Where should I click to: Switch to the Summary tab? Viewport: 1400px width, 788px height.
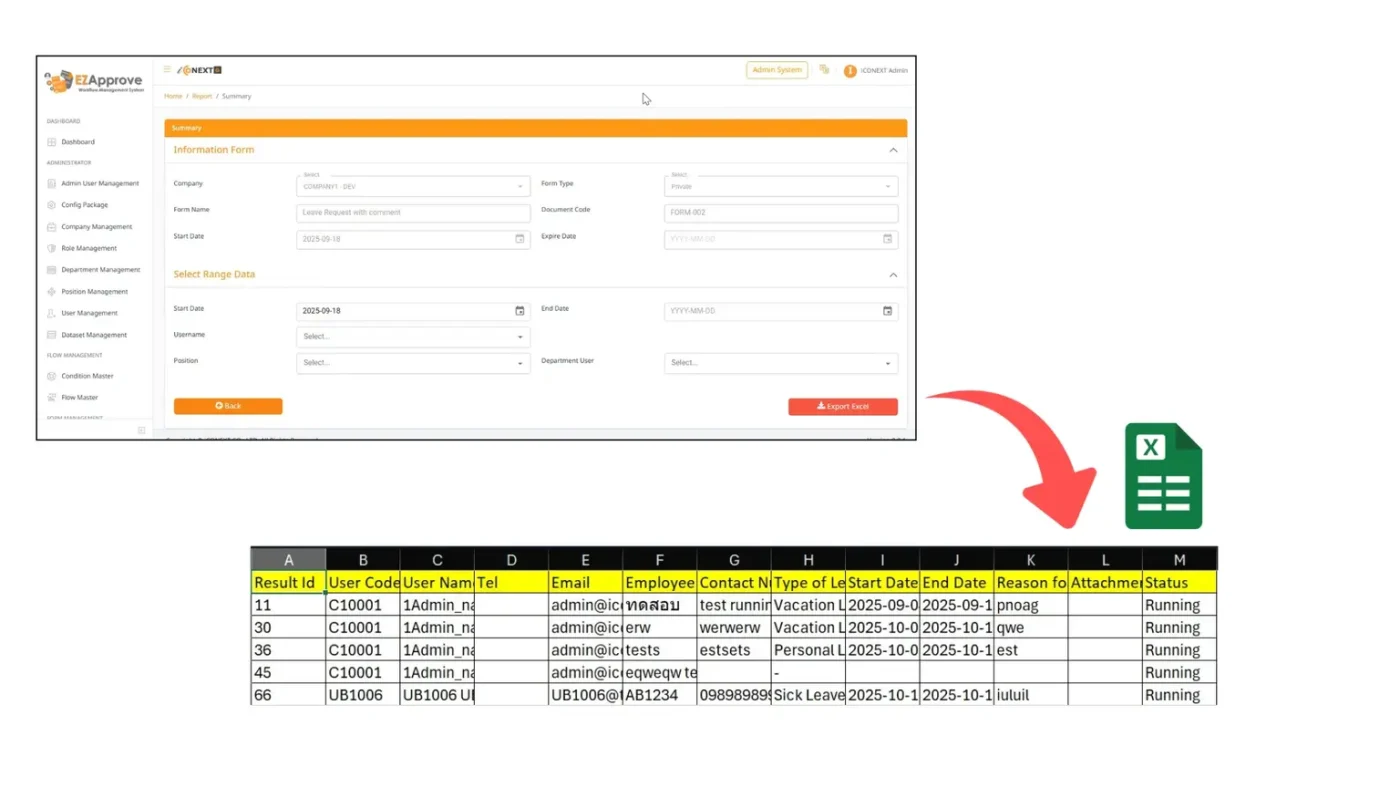click(x=187, y=128)
